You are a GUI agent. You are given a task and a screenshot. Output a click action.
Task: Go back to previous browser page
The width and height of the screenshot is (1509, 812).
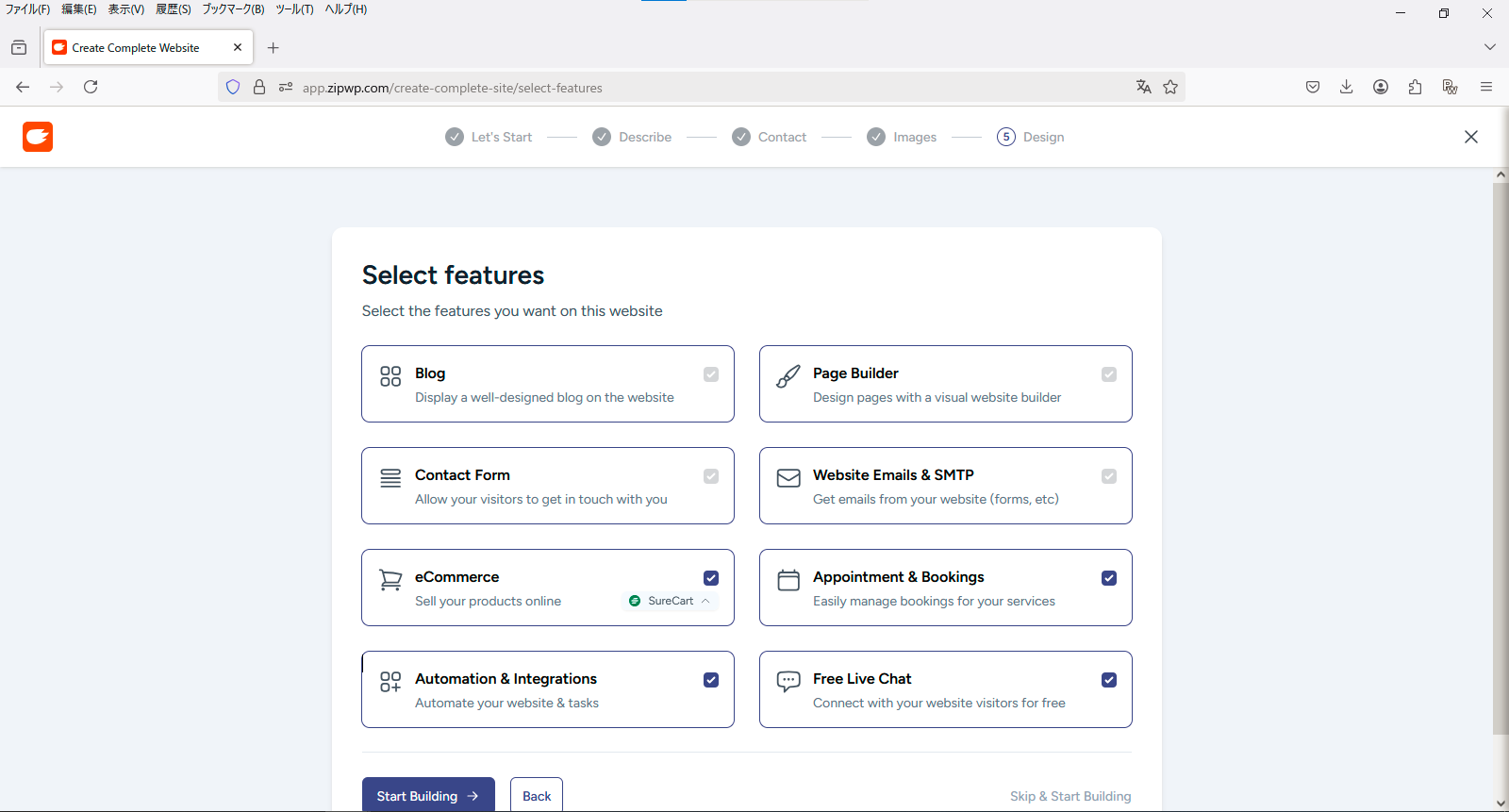[23, 87]
